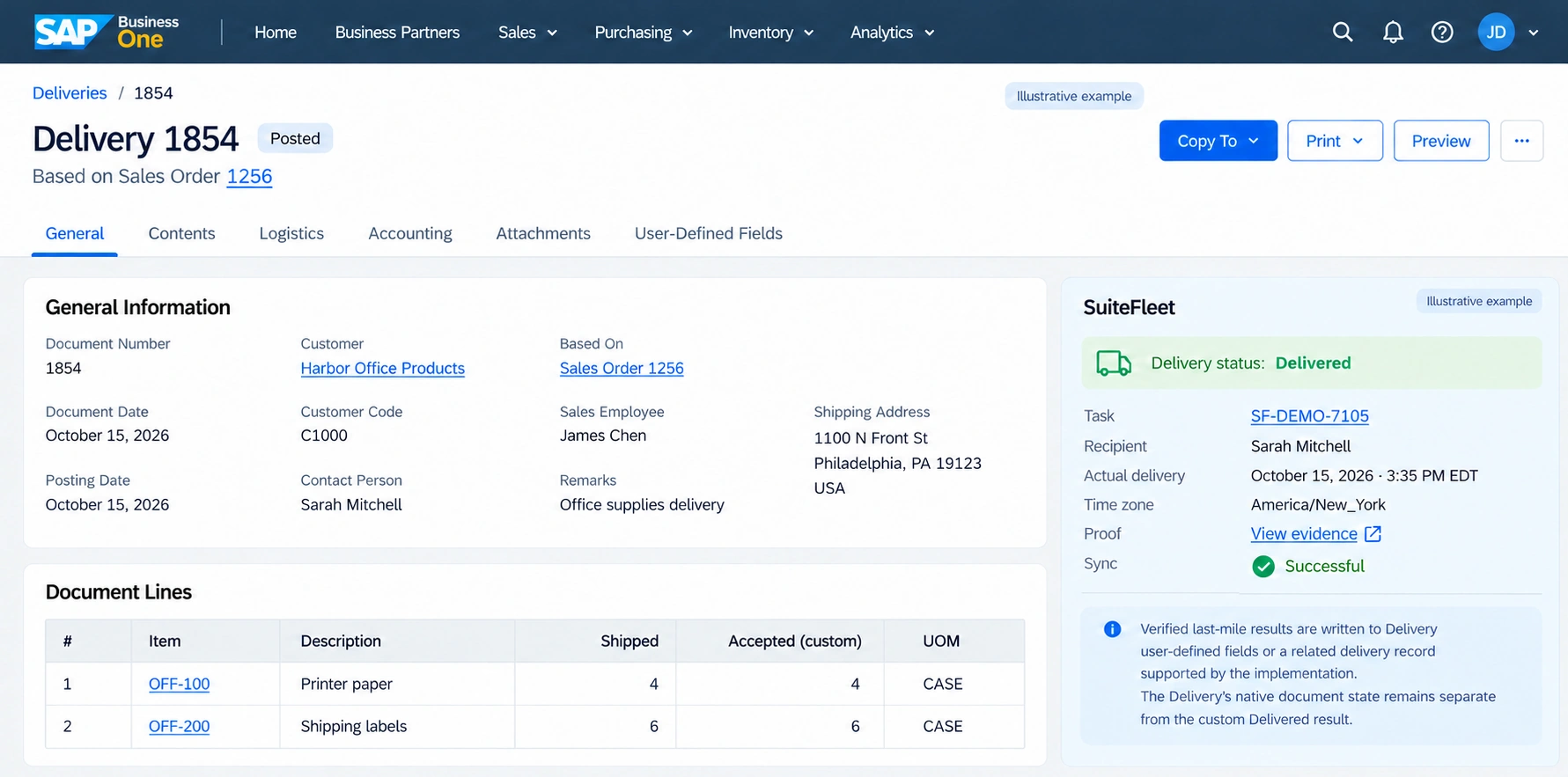
Task: Open Sales Order 1256 in General Information
Action: (x=622, y=369)
